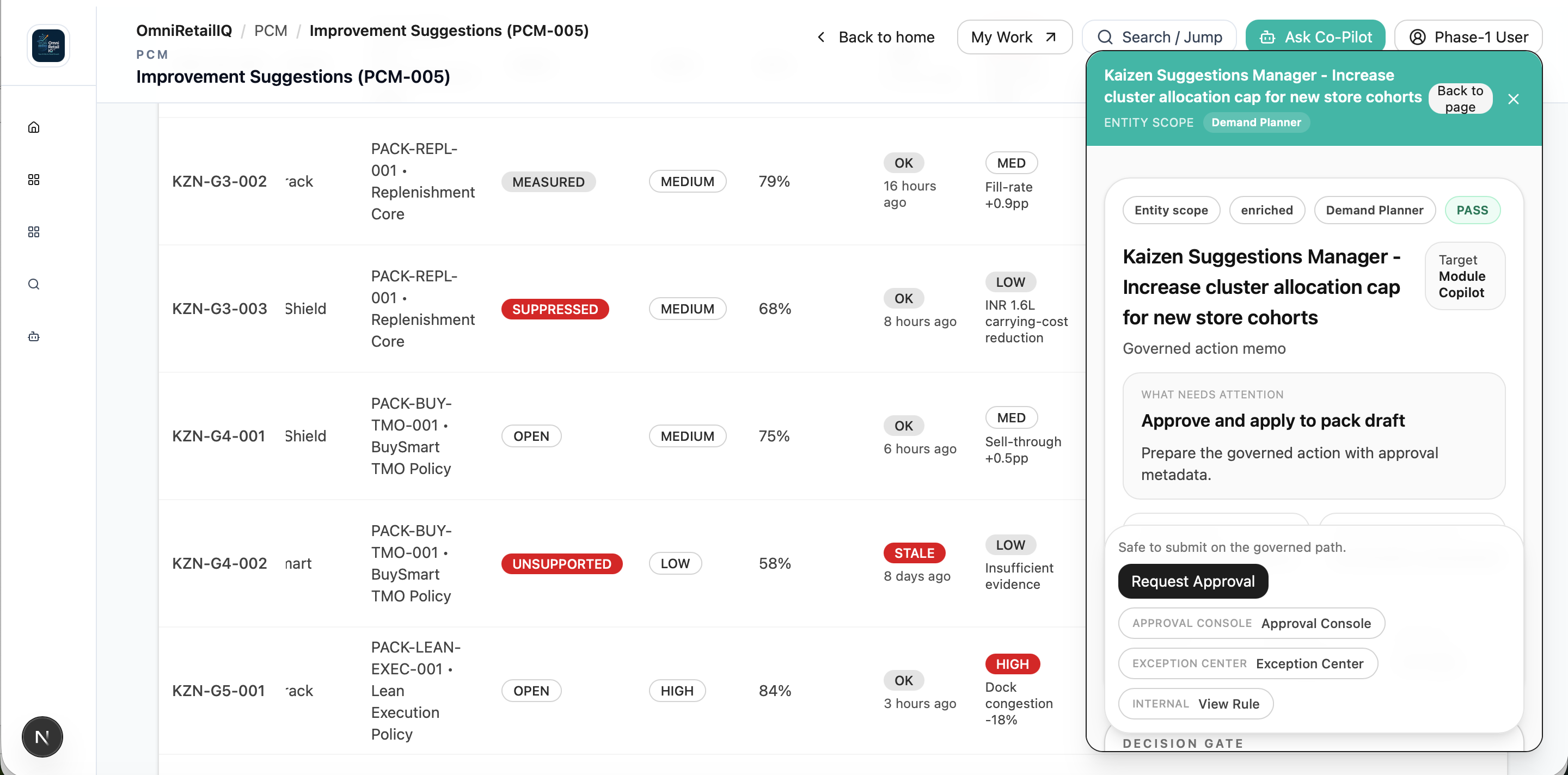Click the DECISION GATE section header
This screenshot has width=1568, height=775.
point(1183,743)
